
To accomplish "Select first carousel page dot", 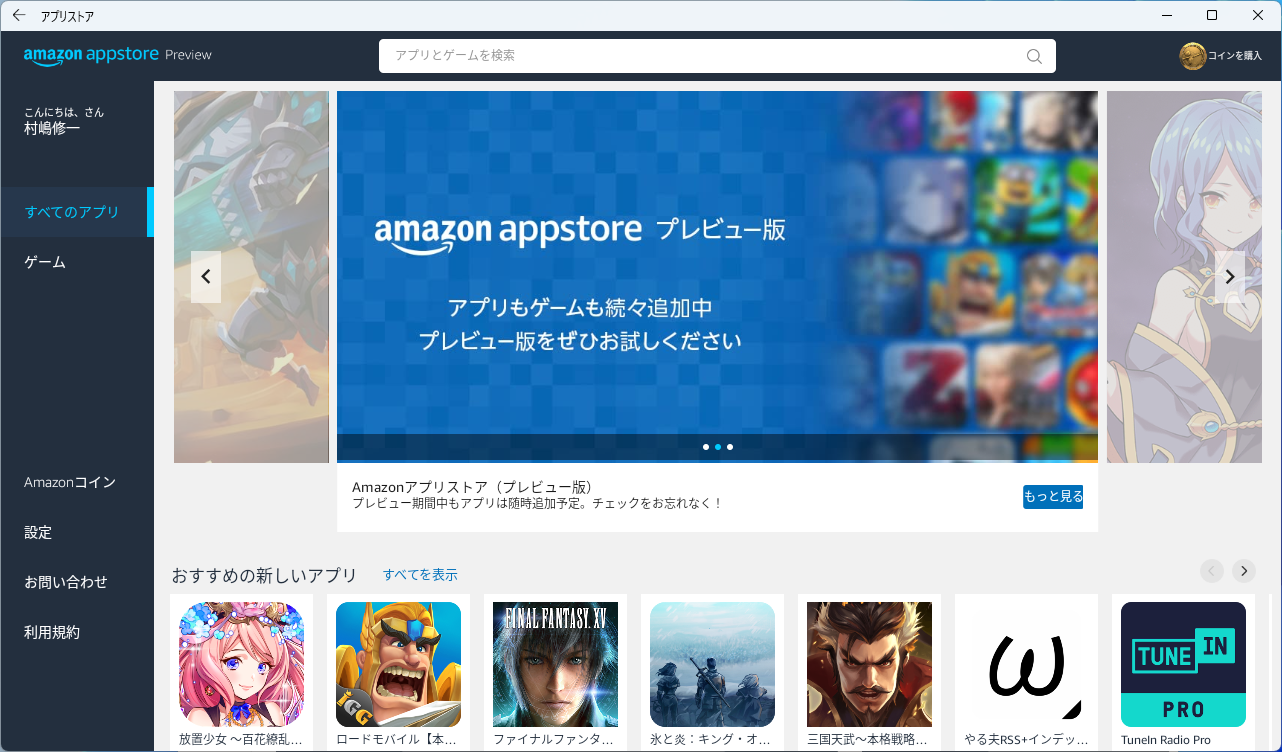I will point(706,447).
